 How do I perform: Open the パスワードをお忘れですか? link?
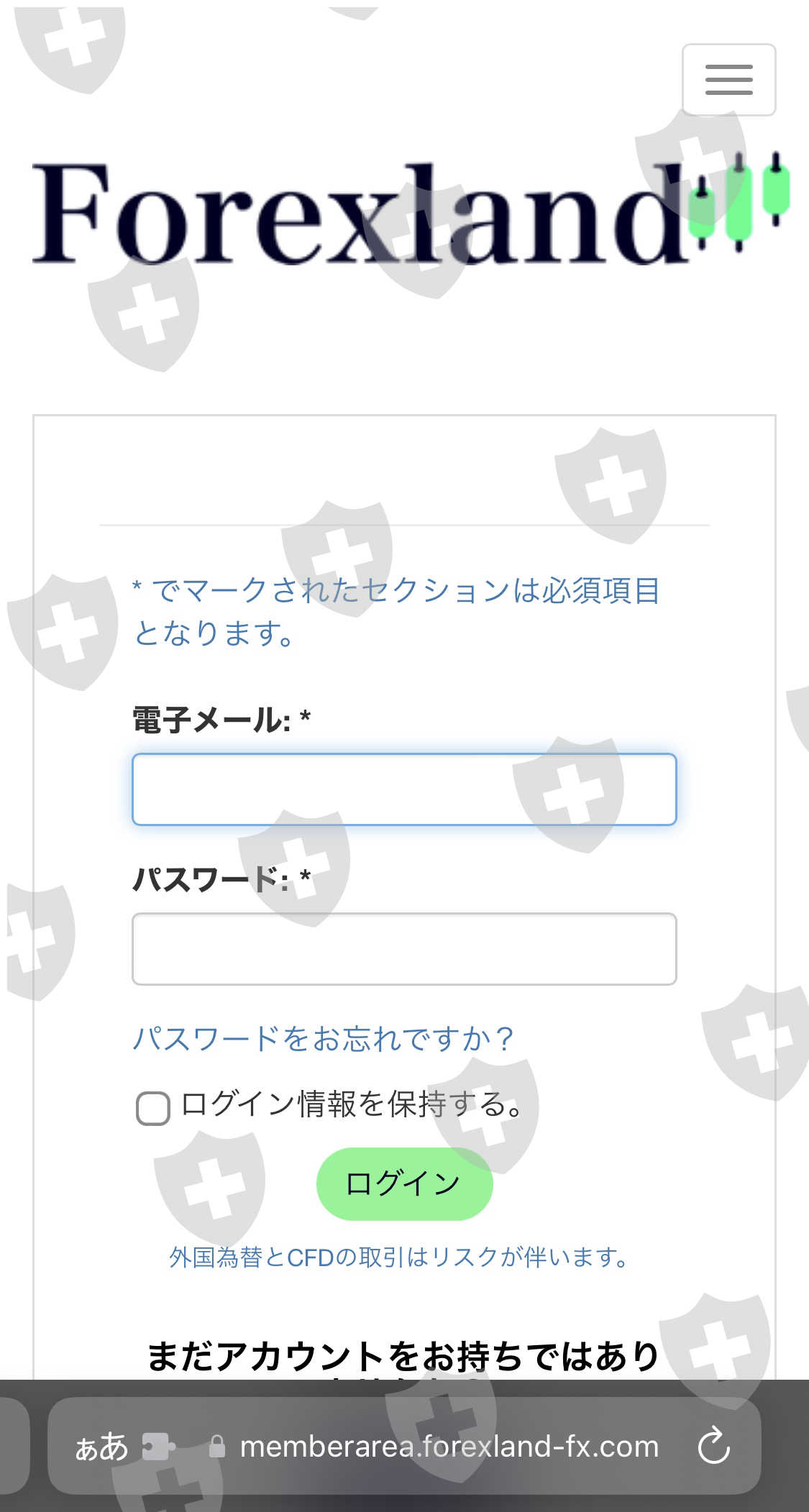click(323, 1039)
